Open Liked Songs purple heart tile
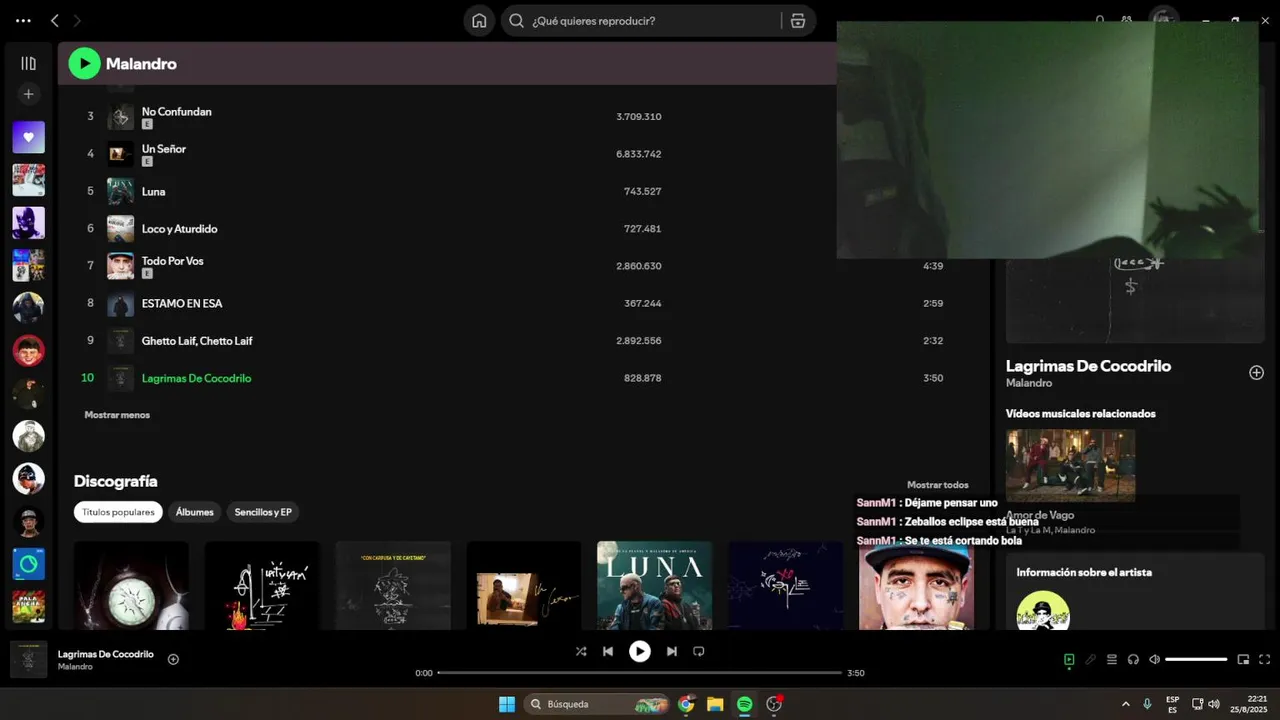The image size is (1280, 720). point(28,137)
